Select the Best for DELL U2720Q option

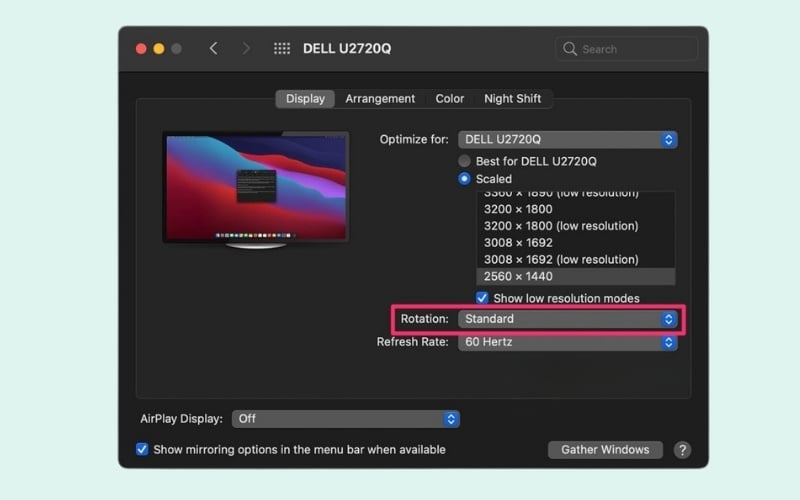(464, 161)
